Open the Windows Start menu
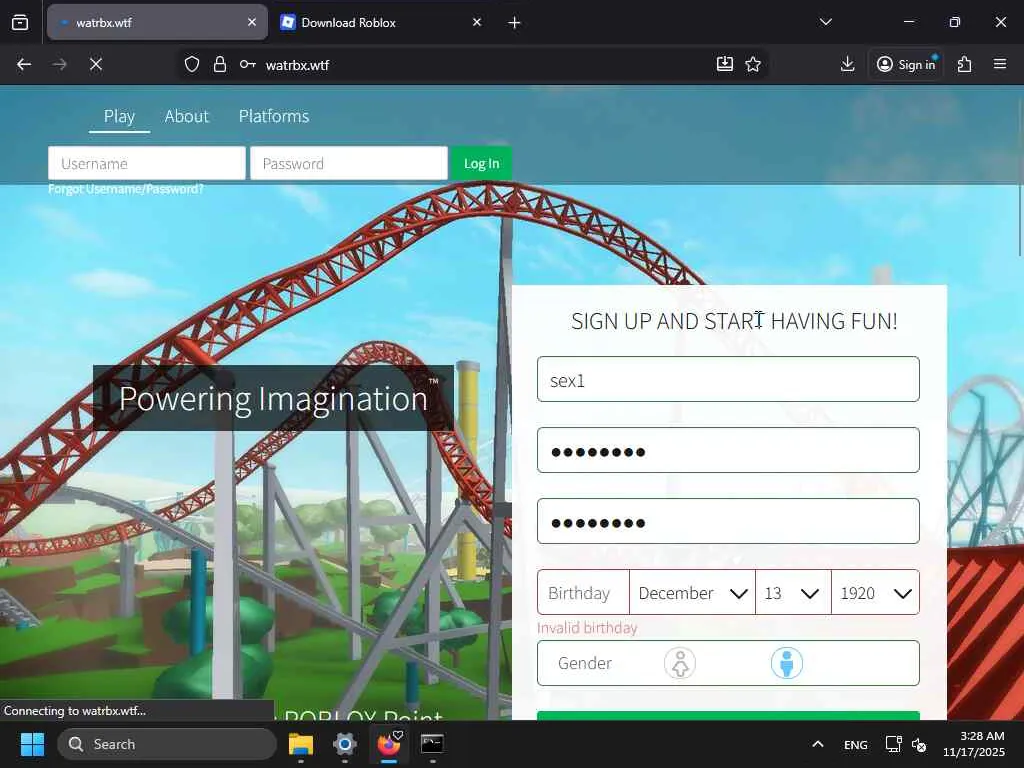1024x768 pixels. (32, 744)
